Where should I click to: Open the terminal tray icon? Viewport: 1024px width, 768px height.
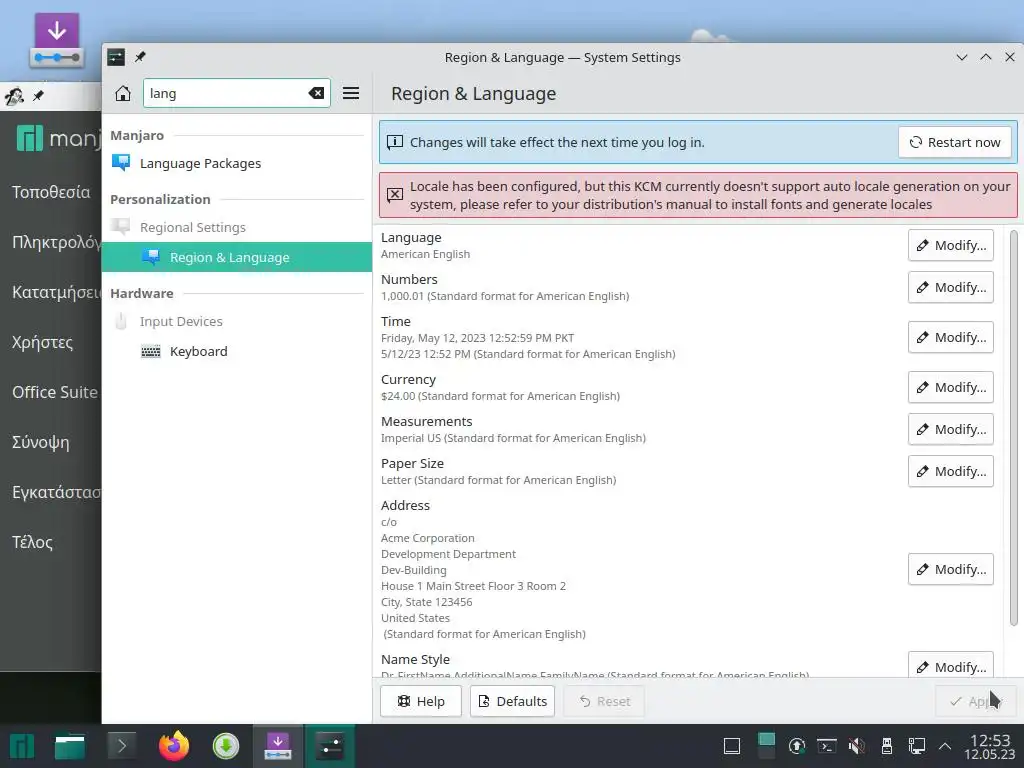click(827, 746)
